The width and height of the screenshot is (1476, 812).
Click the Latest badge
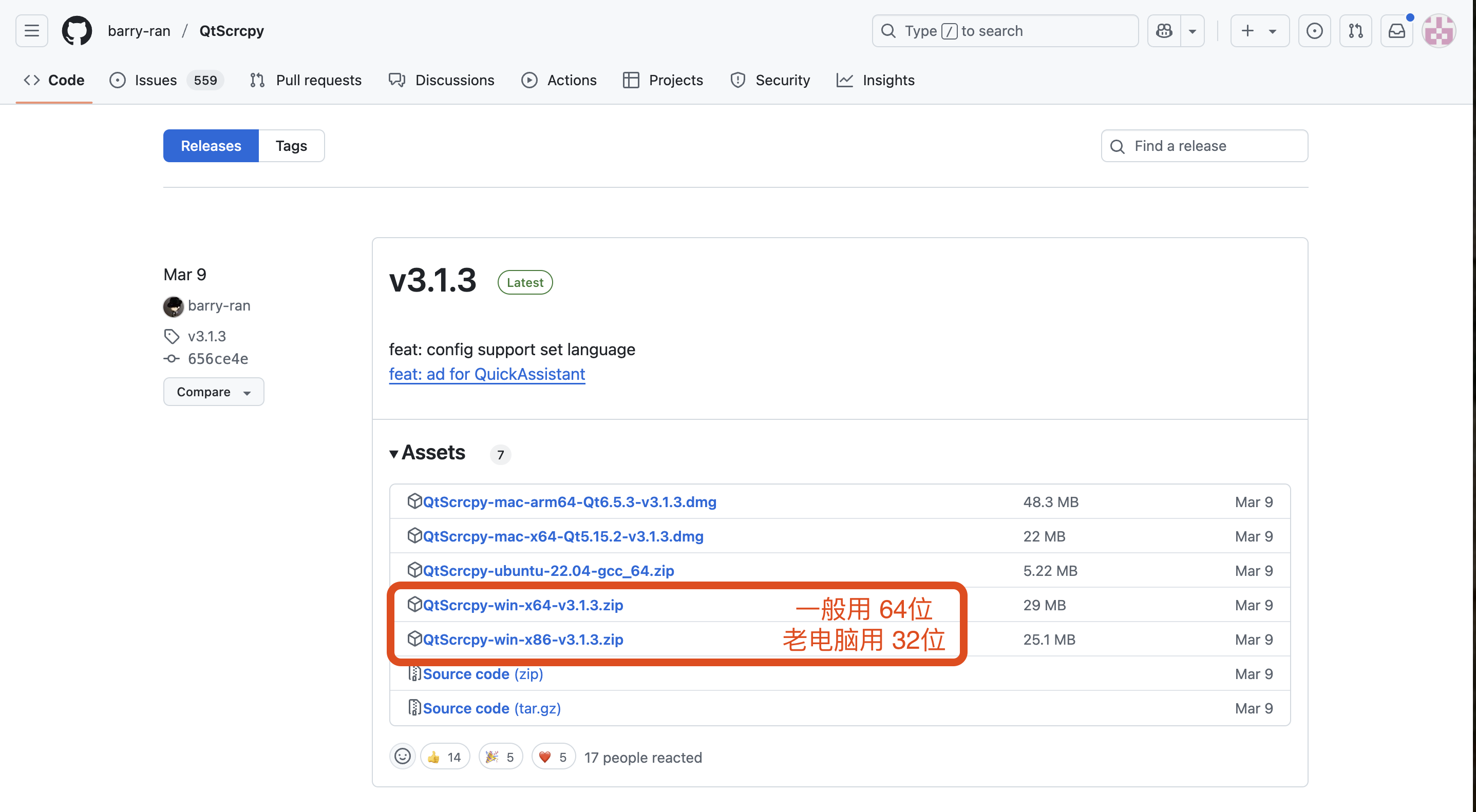coord(524,282)
